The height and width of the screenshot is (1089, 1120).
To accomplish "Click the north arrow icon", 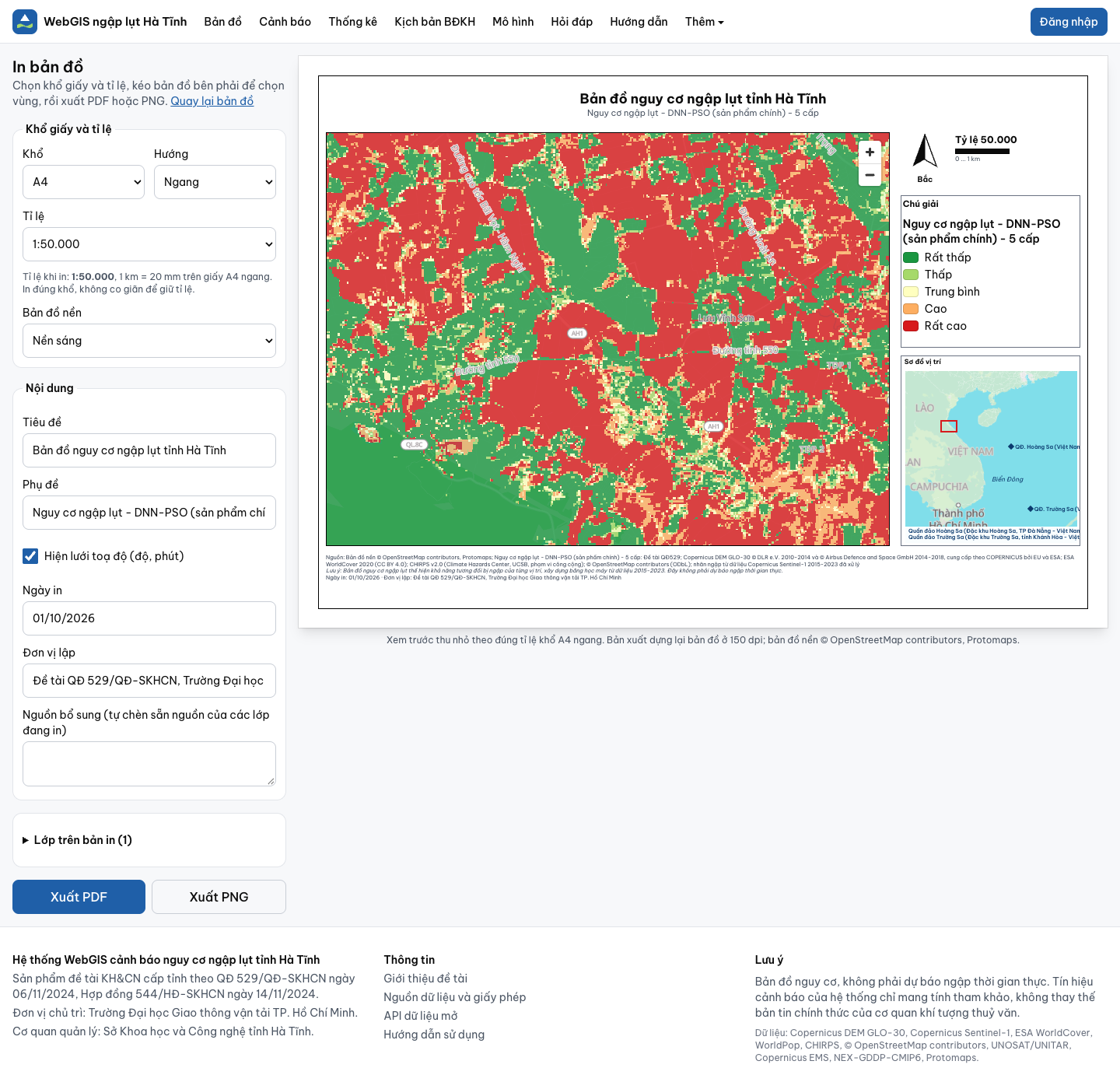I will pyautogui.click(x=925, y=151).
